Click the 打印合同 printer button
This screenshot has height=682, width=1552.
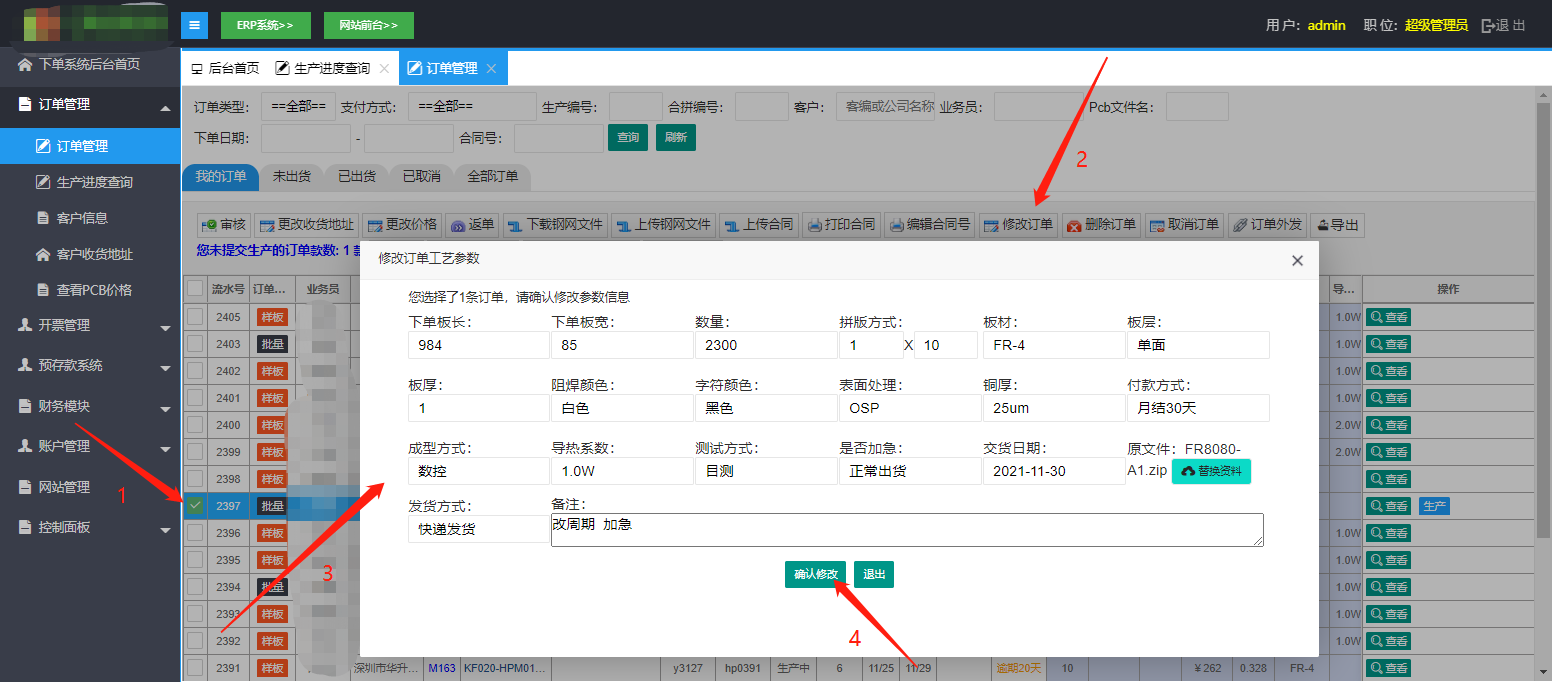click(841, 225)
